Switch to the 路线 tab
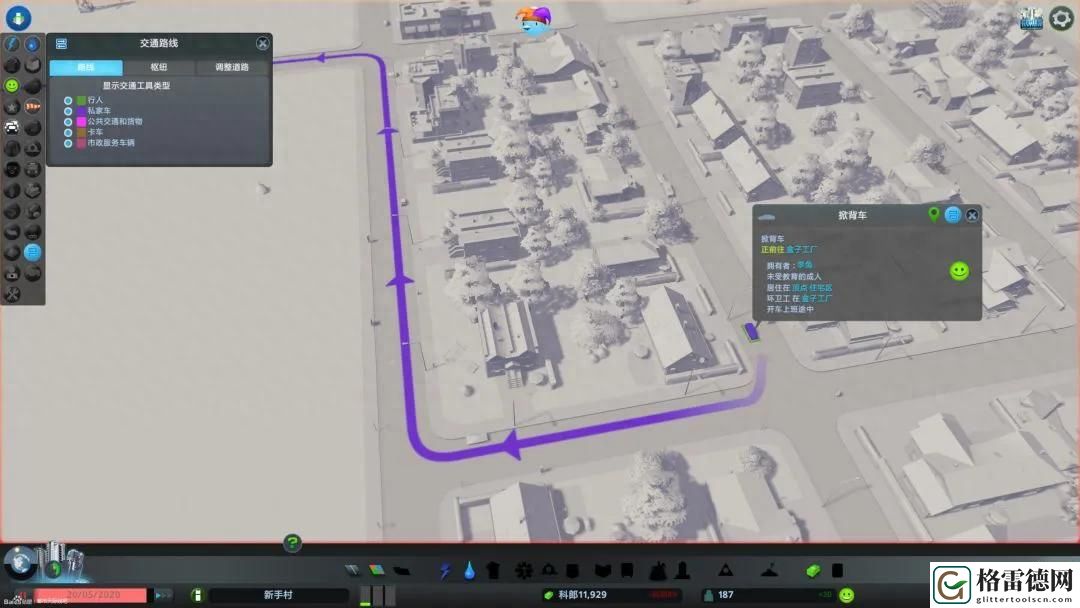The image size is (1080, 608). point(86,67)
